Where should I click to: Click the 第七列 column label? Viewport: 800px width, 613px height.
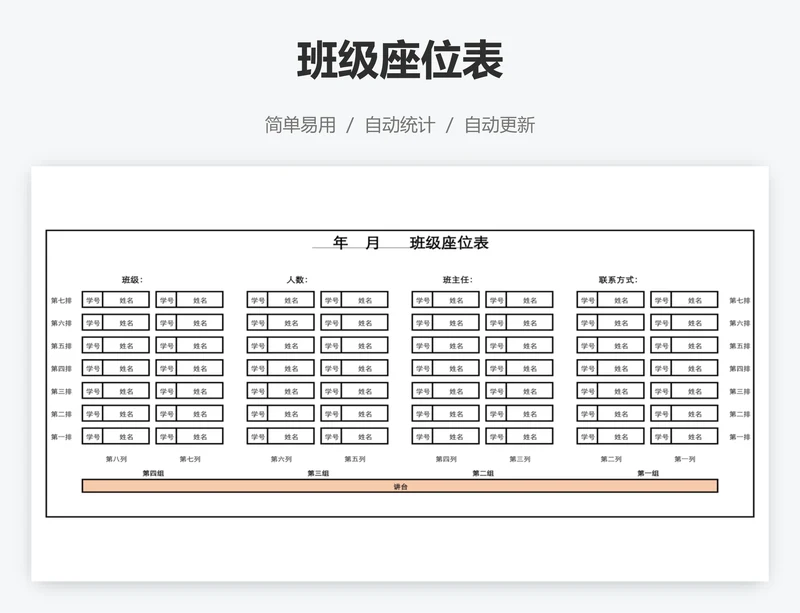pyautogui.click(x=190, y=459)
